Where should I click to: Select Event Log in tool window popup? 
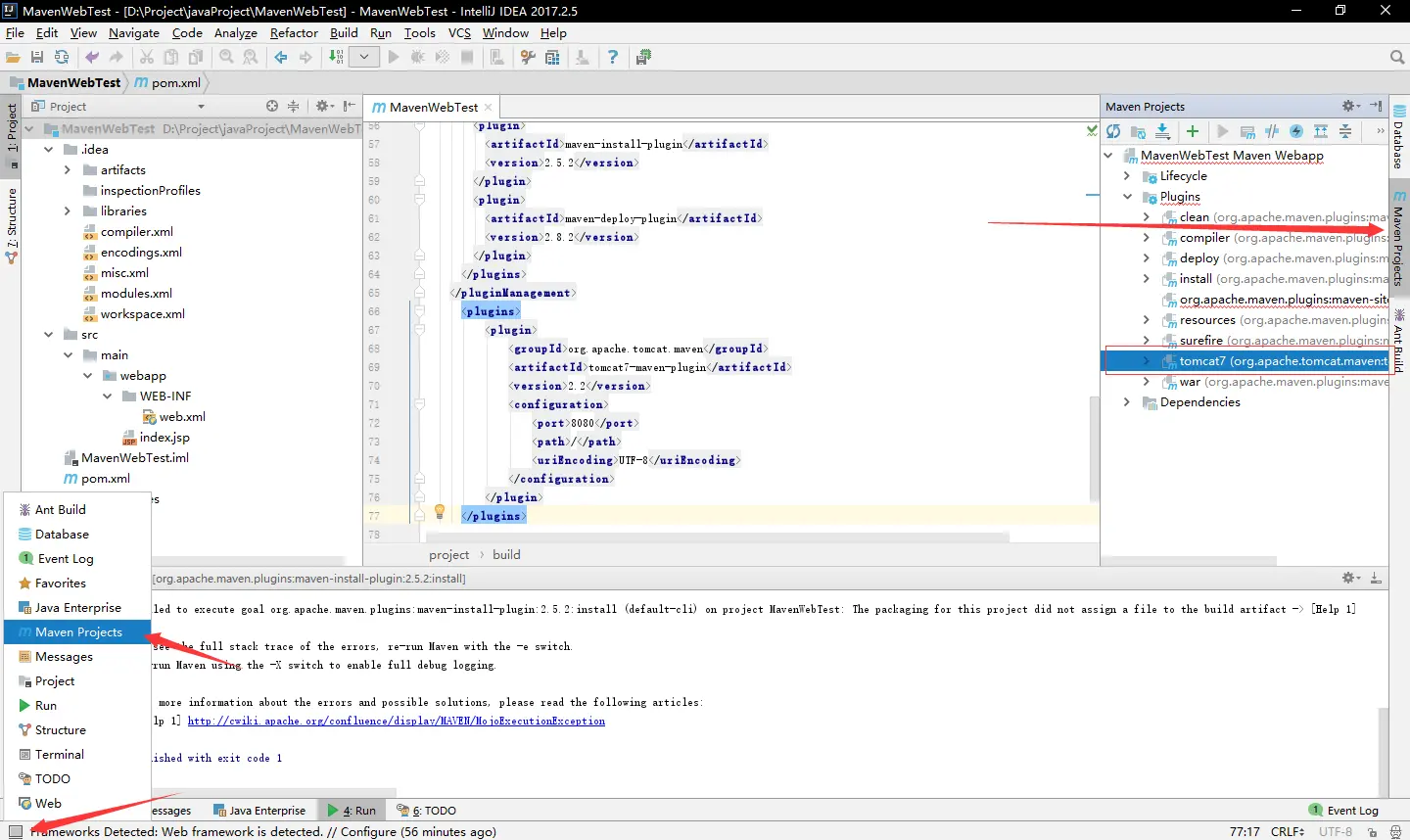pos(78,559)
